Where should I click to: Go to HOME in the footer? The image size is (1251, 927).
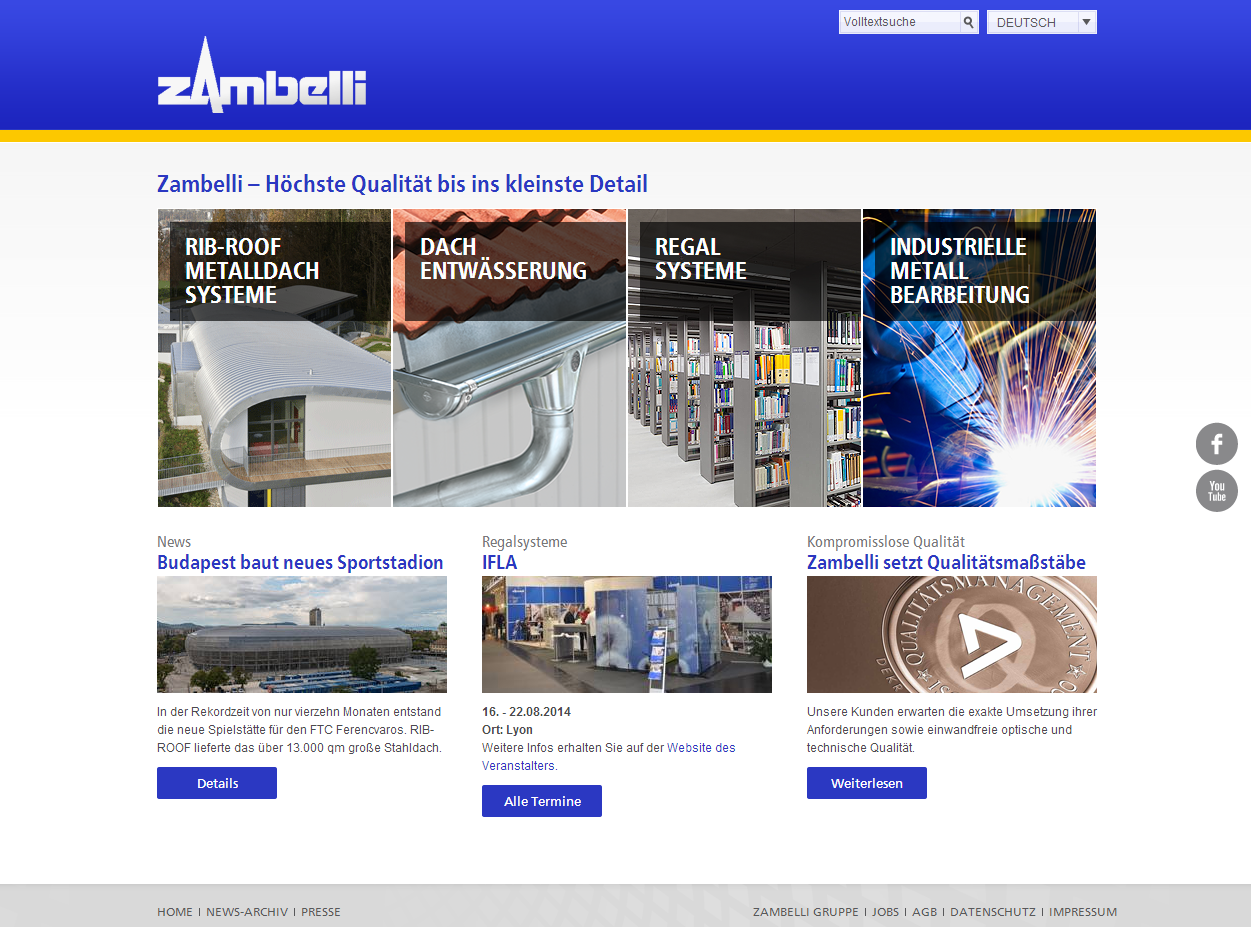pyautogui.click(x=175, y=912)
